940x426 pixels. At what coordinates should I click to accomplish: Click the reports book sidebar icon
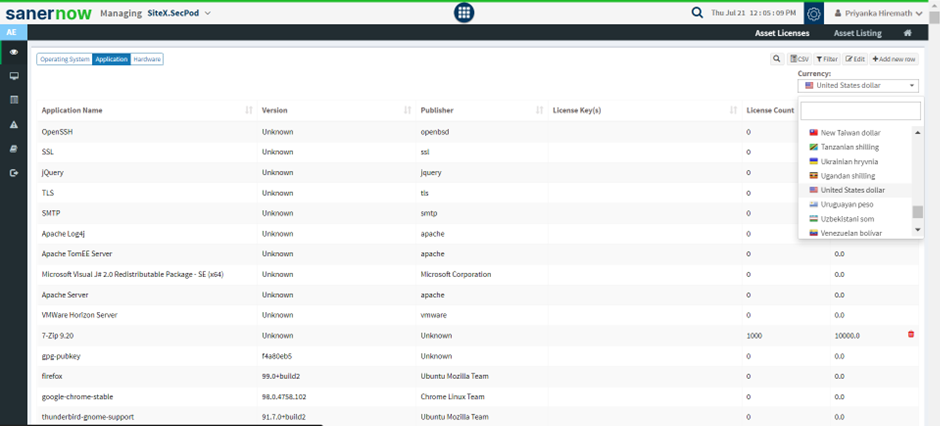click(x=14, y=149)
